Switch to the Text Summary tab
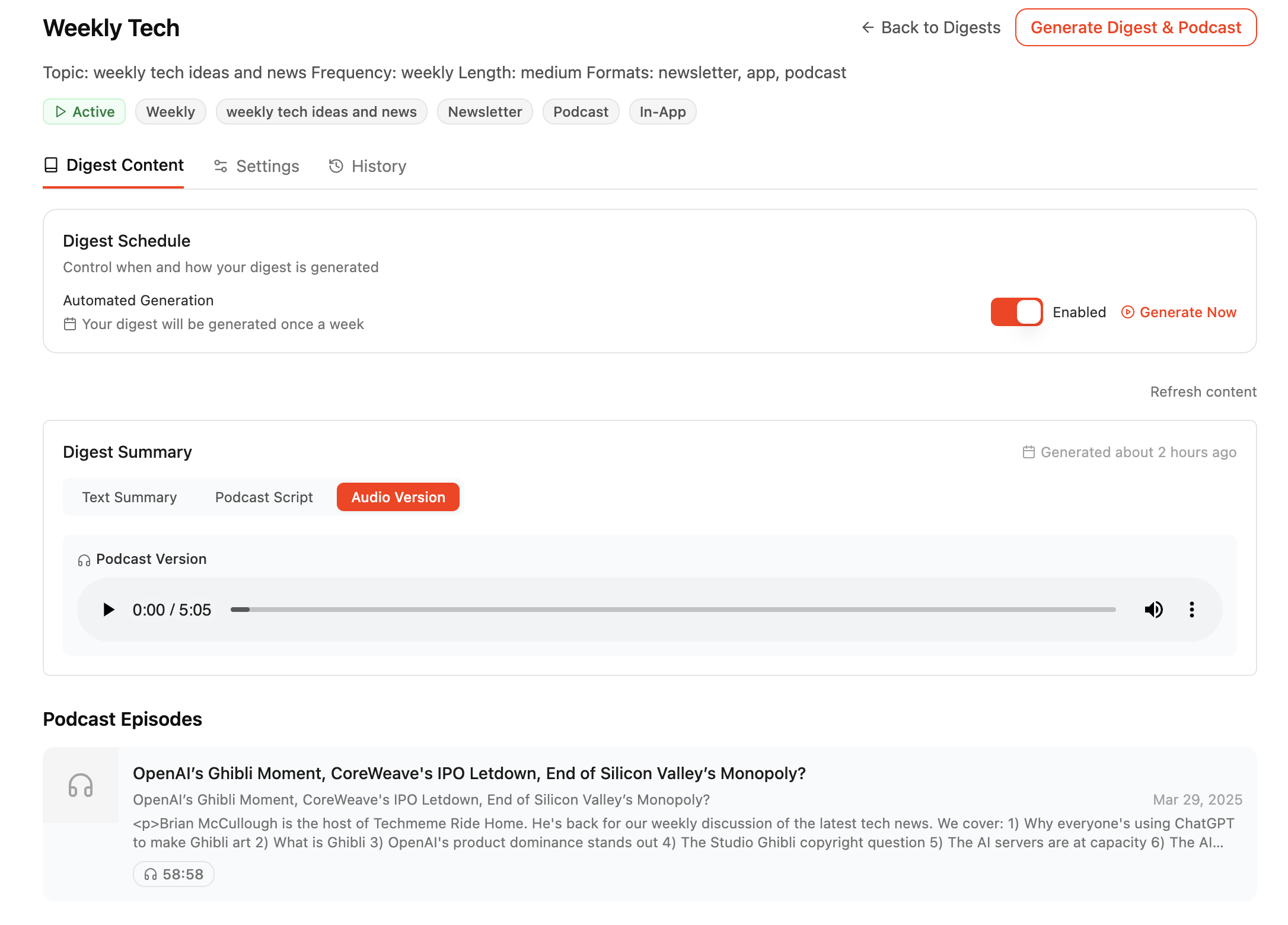The width and height of the screenshot is (1288, 925). coord(129,497)
